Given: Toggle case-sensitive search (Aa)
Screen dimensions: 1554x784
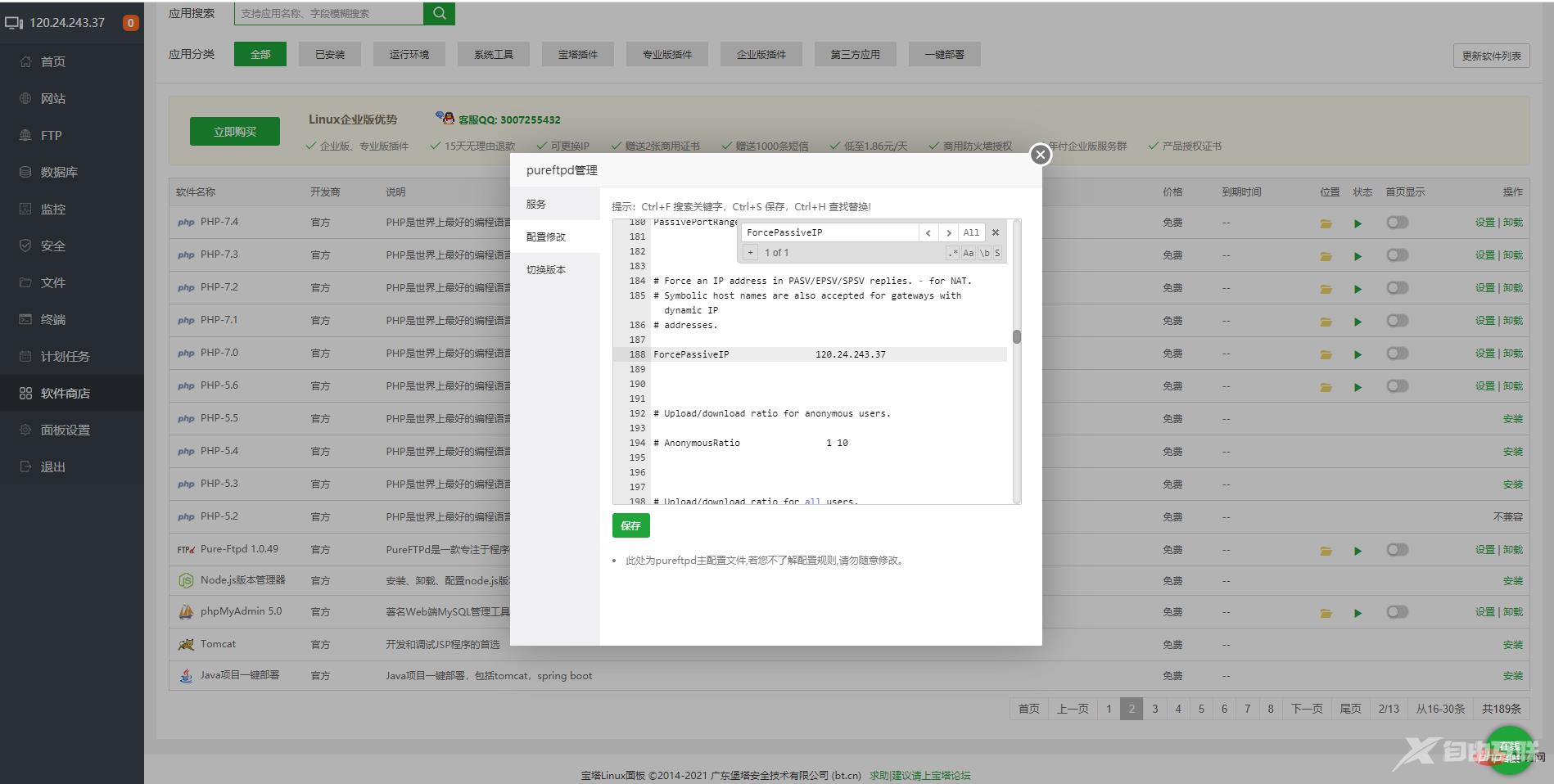Looking at the screenshot, I should (x=968, y=253).
